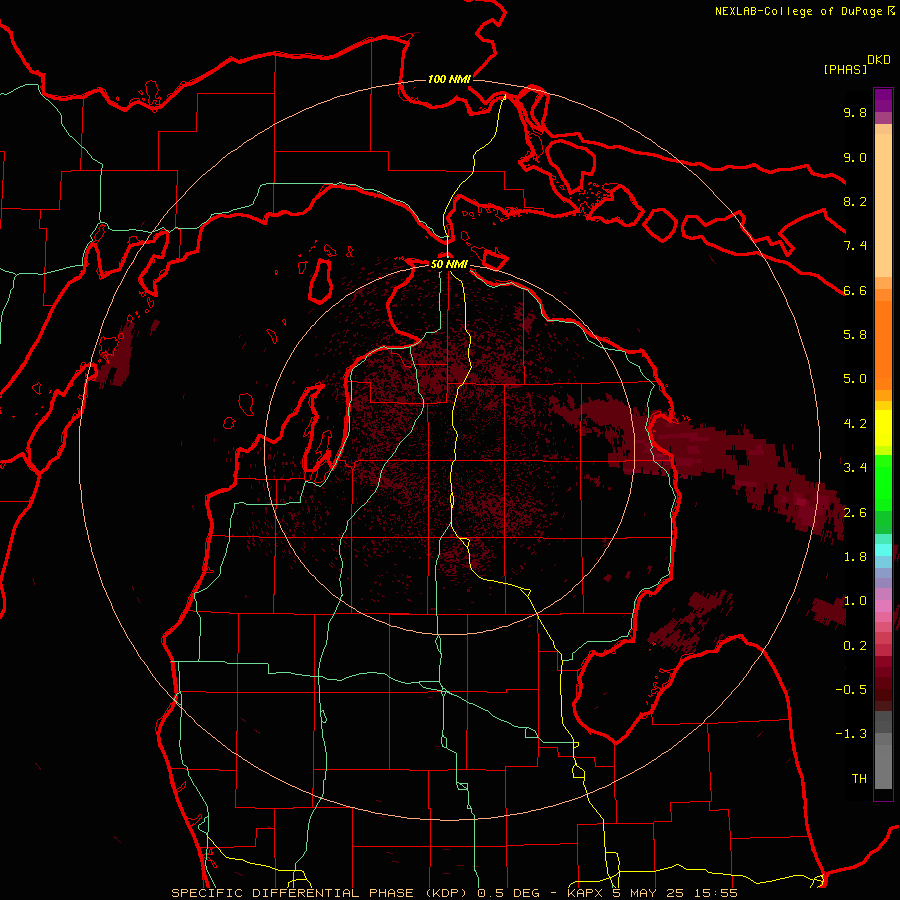Click the 5.8 scale value
Screen dimensions: 900x900
pos(855,335)
